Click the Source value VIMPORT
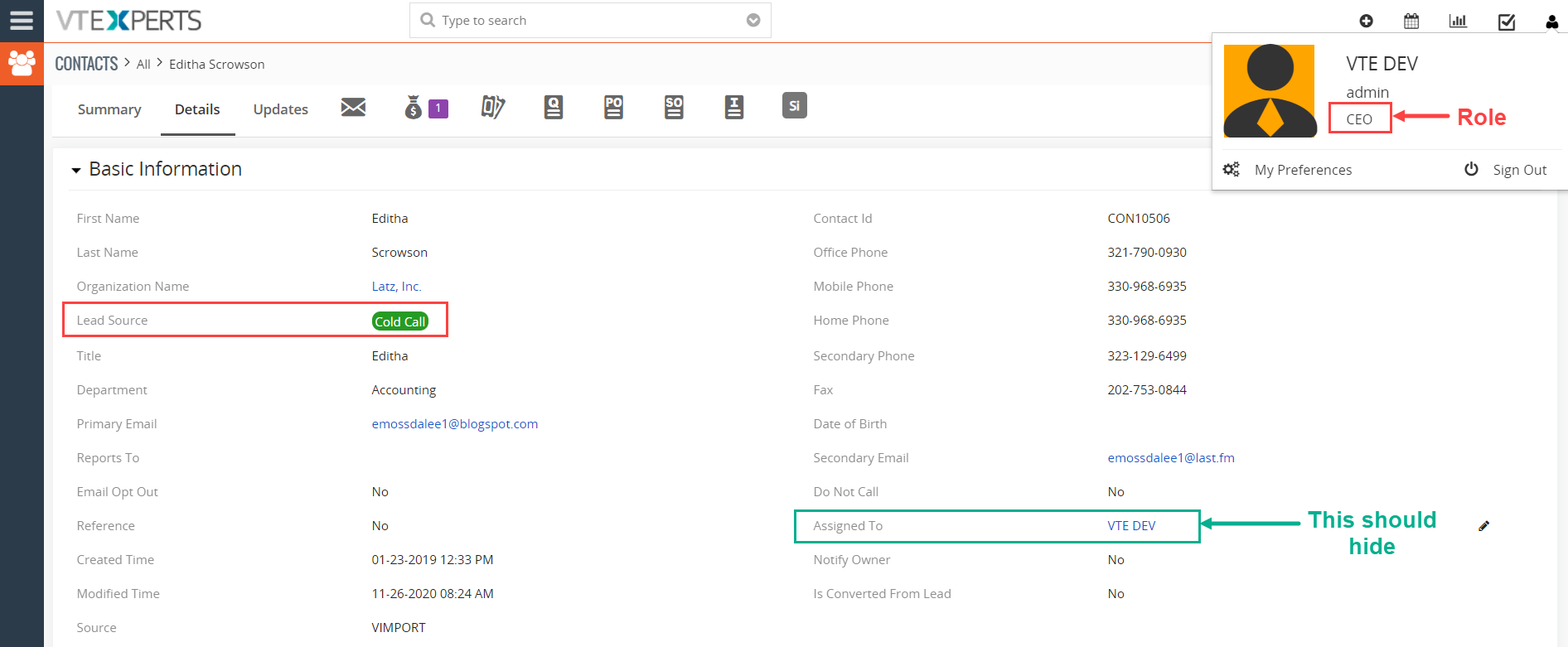1568x647 pixels. pyautogui.click(x=399, y=628)
